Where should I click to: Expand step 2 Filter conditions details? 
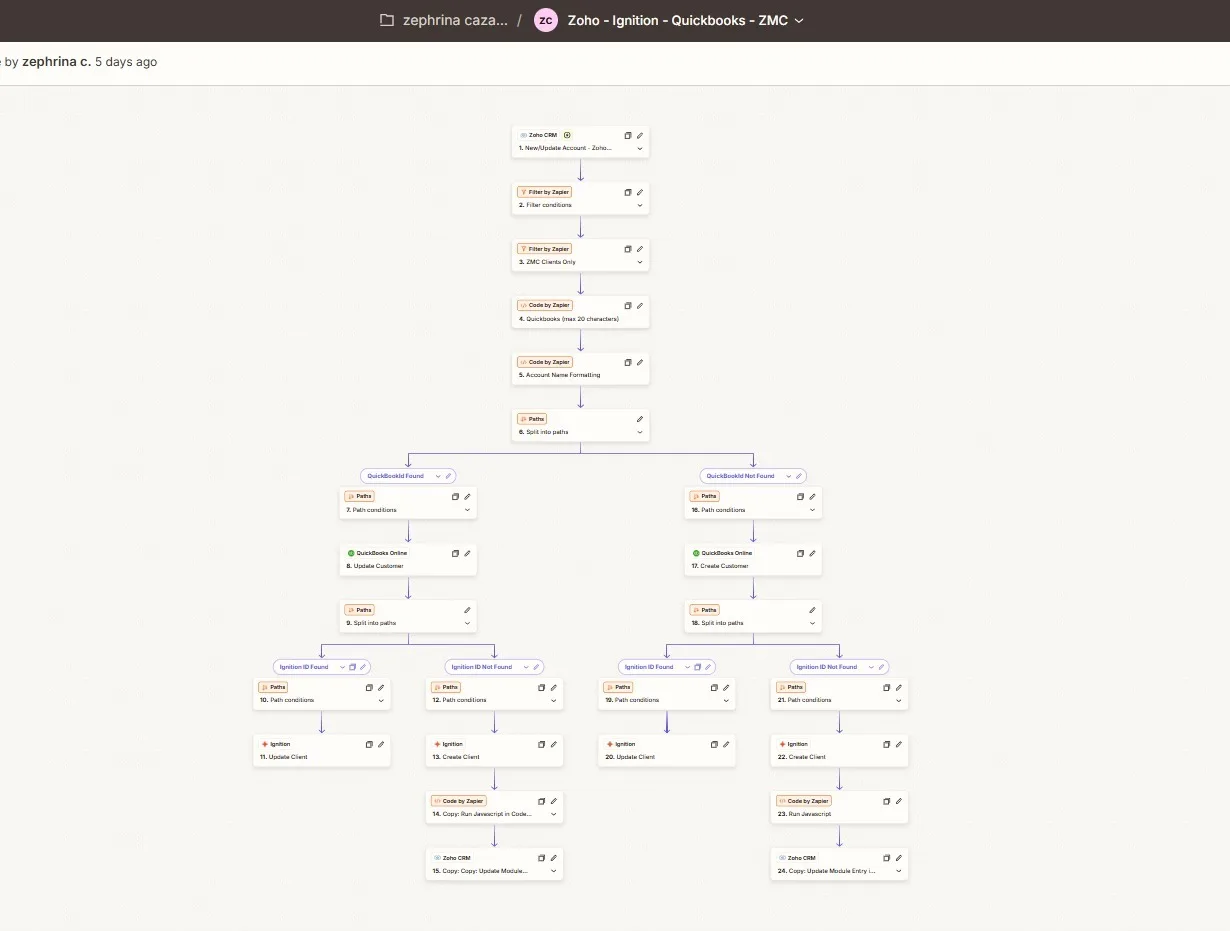[640, 205]
